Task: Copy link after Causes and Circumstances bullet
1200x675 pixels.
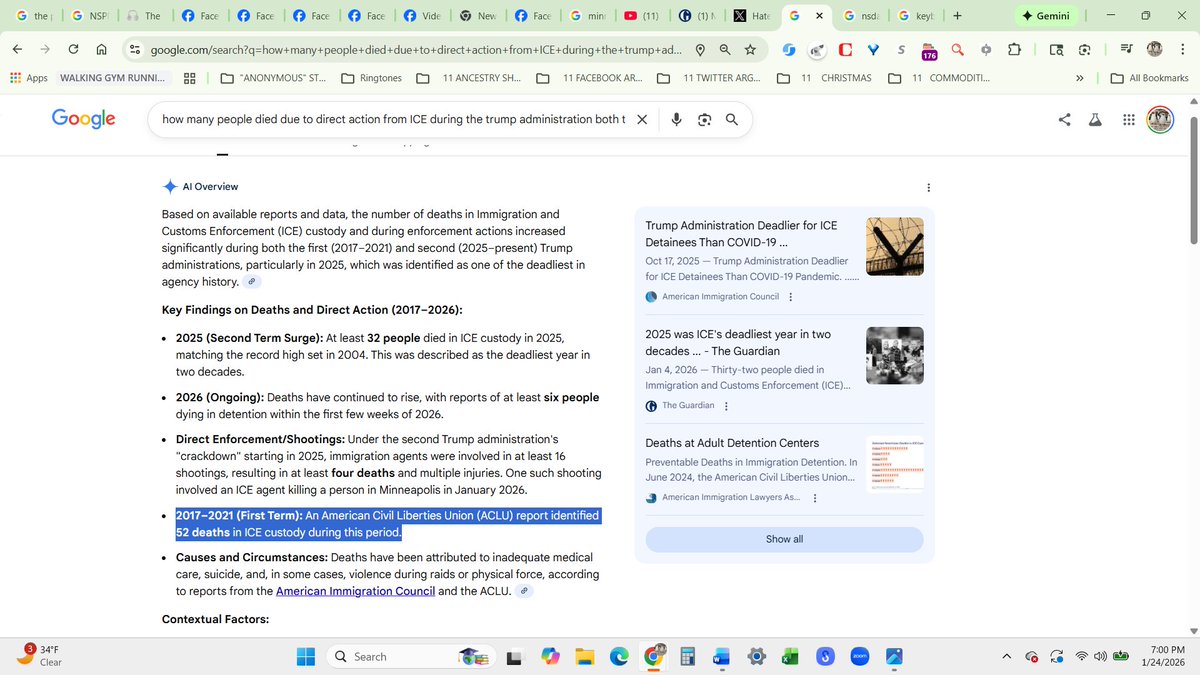Action: click(524, 591)
